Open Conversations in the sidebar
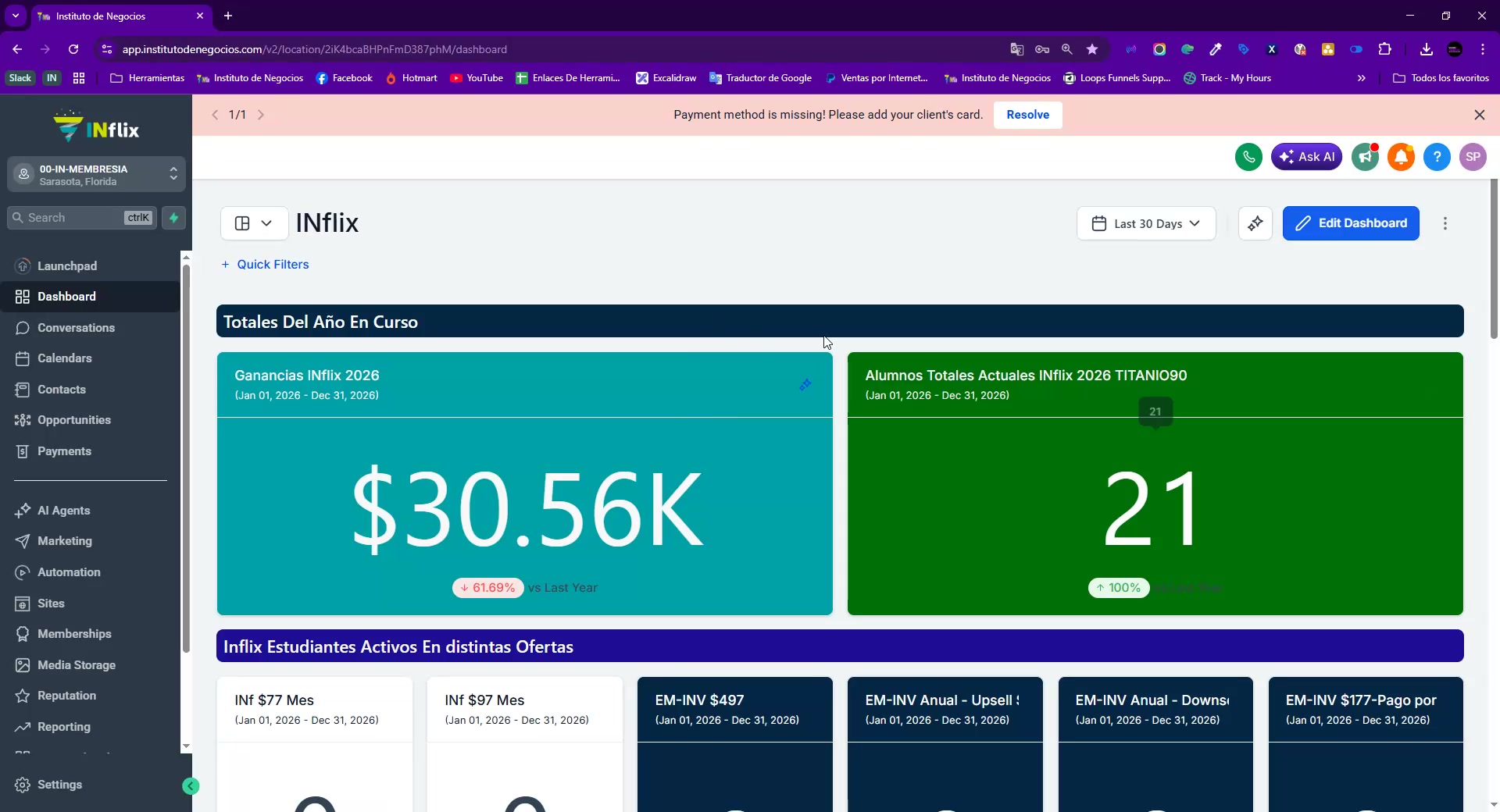The height and width of the screenshot is (812, 1500). [x=76, y=328]
